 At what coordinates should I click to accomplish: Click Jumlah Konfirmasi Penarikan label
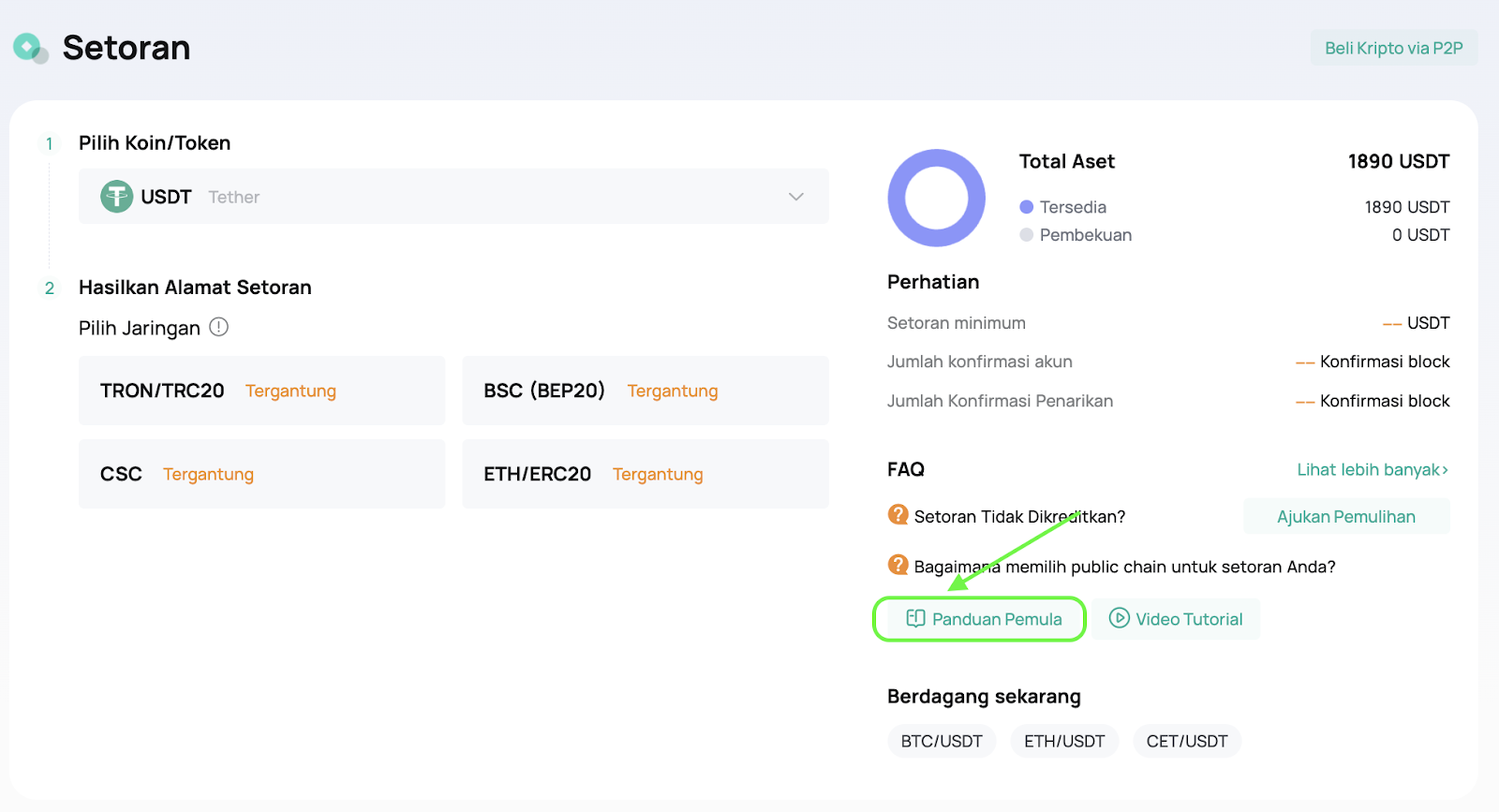[1001, 401]
